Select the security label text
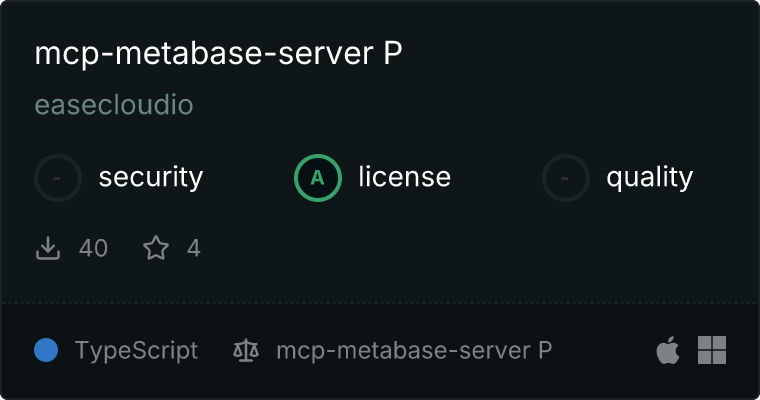Screen dimensions: 760x400 (x=151, y=177)
